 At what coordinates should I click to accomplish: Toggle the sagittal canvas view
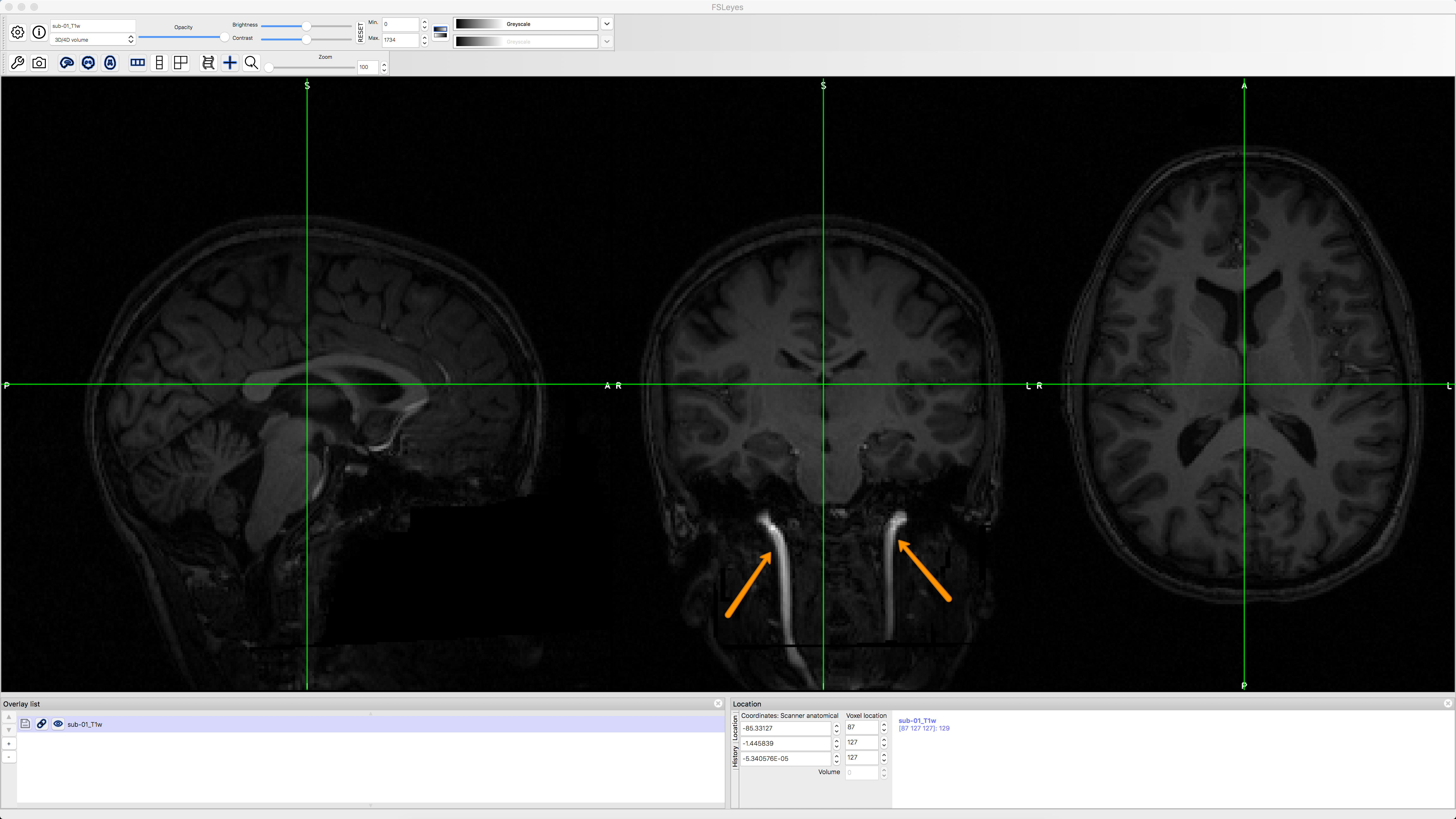pos(67,63)
